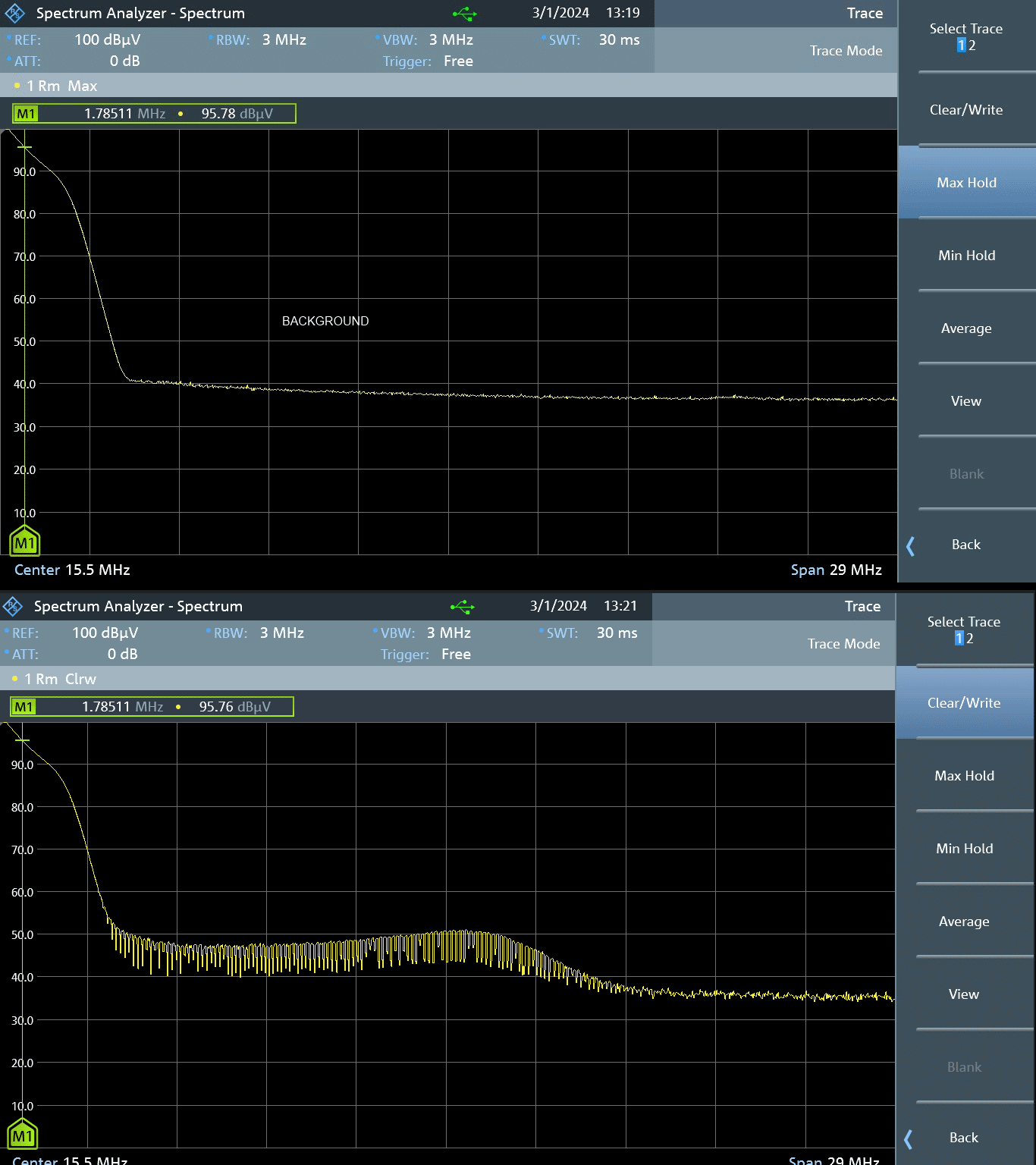Click marker frequency 1.78511 MHz in top analyzer

[x=124, y=114]
